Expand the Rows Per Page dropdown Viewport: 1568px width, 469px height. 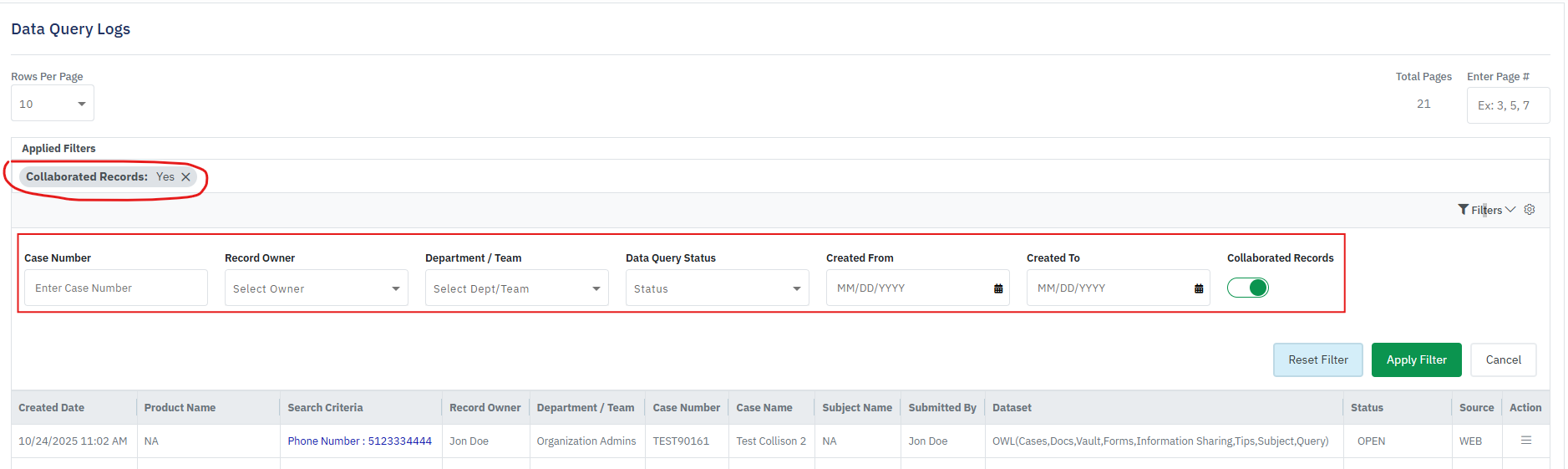(x=53, y=104)
